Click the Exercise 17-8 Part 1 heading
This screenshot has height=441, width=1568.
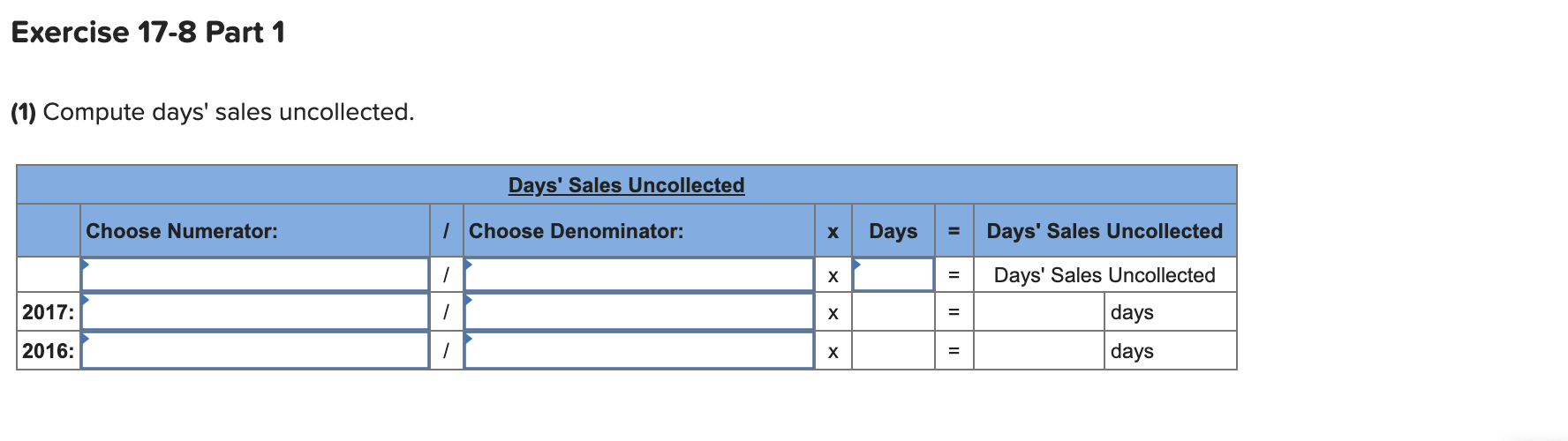(x=147, y=33)
